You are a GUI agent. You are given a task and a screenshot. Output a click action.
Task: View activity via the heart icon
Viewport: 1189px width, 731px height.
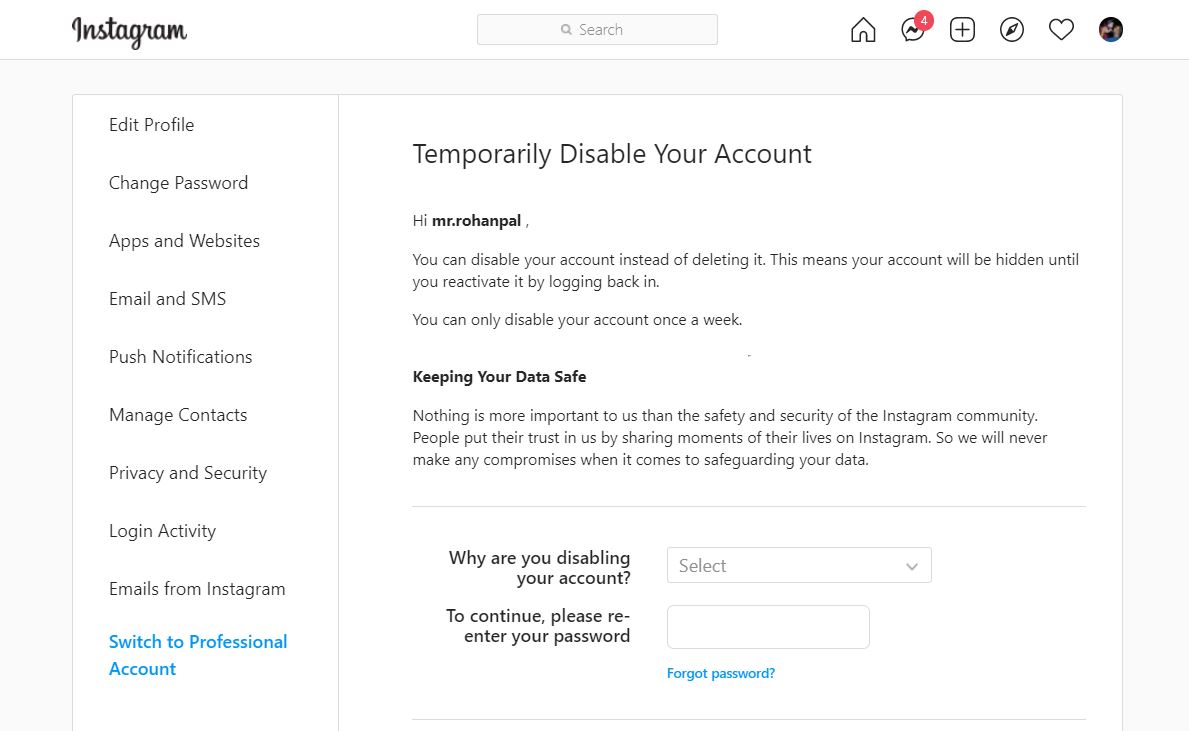click(1061, 30)
